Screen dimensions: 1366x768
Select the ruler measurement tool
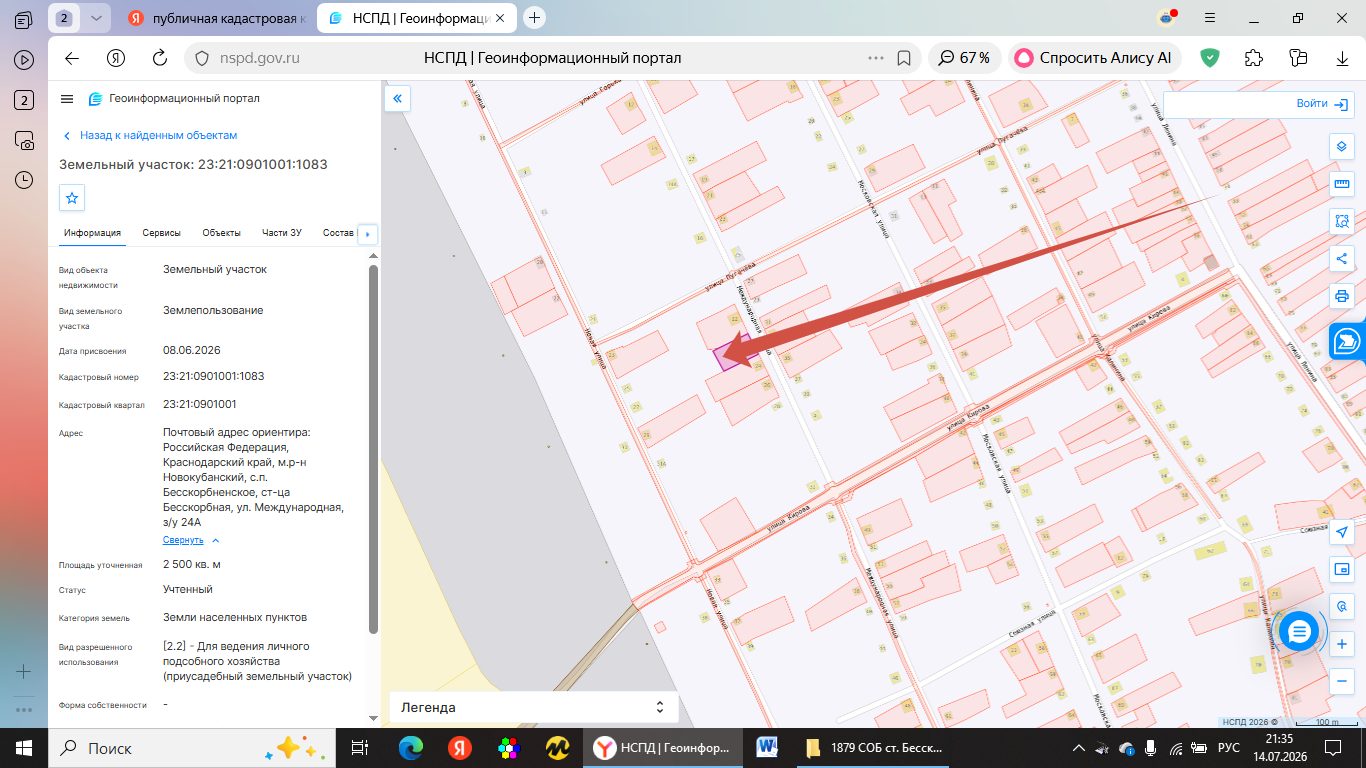pyautogui.click(x=1342, y=183)
